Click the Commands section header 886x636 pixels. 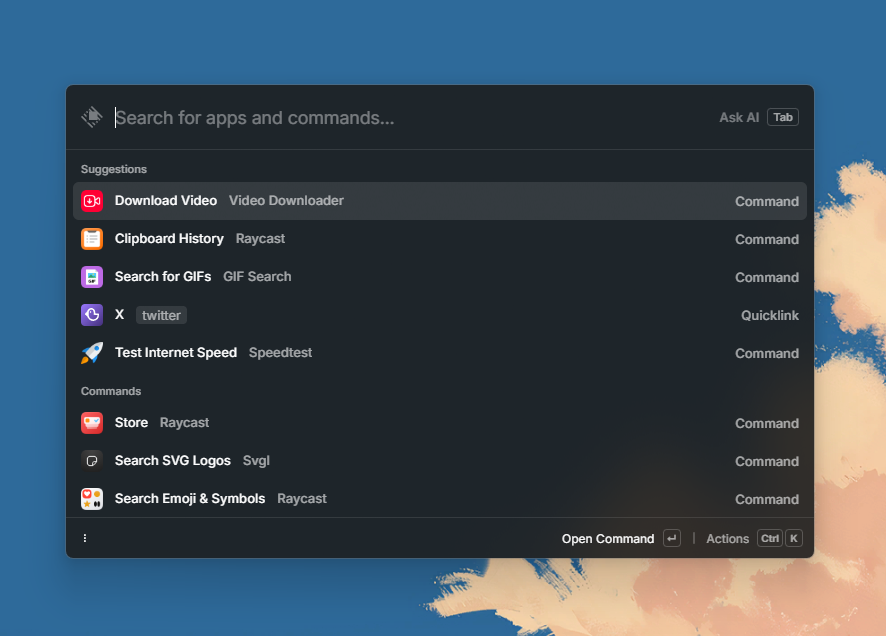click(111, 391)
